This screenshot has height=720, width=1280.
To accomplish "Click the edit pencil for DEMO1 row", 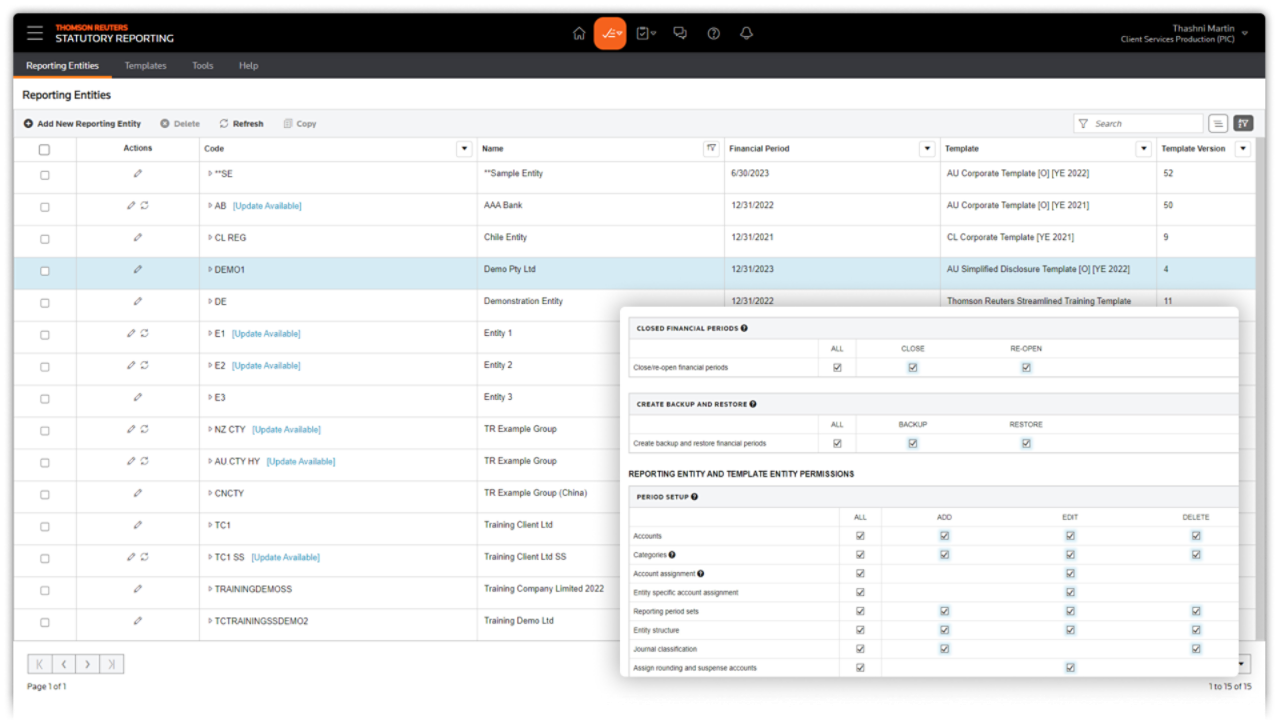I will (x=138, y=270).
